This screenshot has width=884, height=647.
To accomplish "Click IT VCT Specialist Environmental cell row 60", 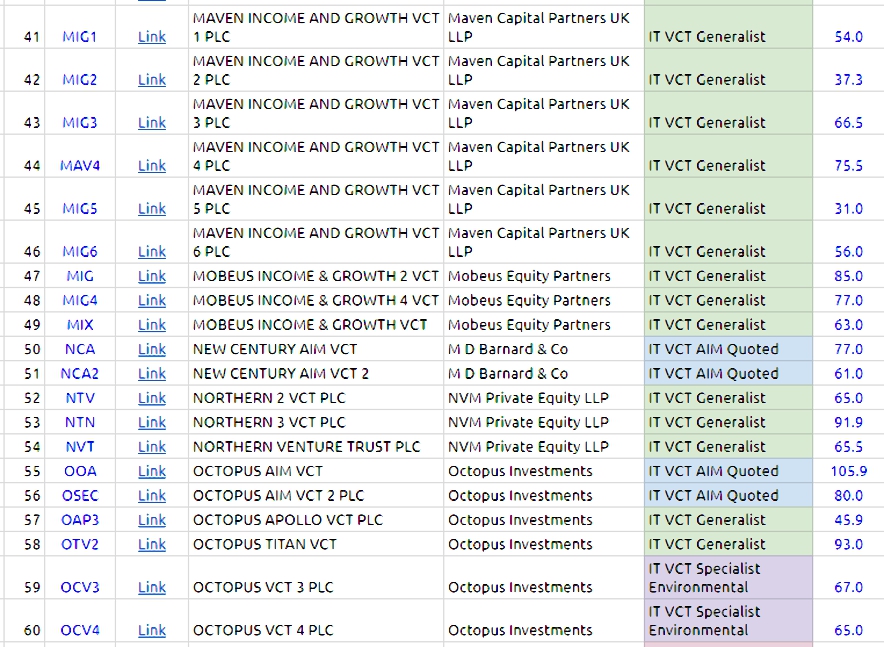I will [728, 621].
